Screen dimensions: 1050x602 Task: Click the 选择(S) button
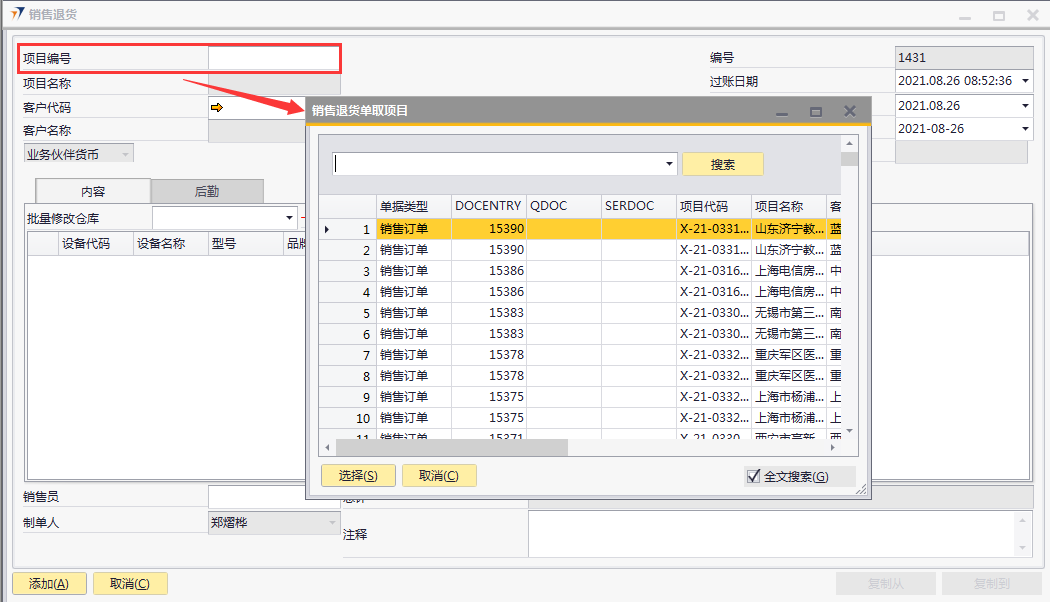358,476
